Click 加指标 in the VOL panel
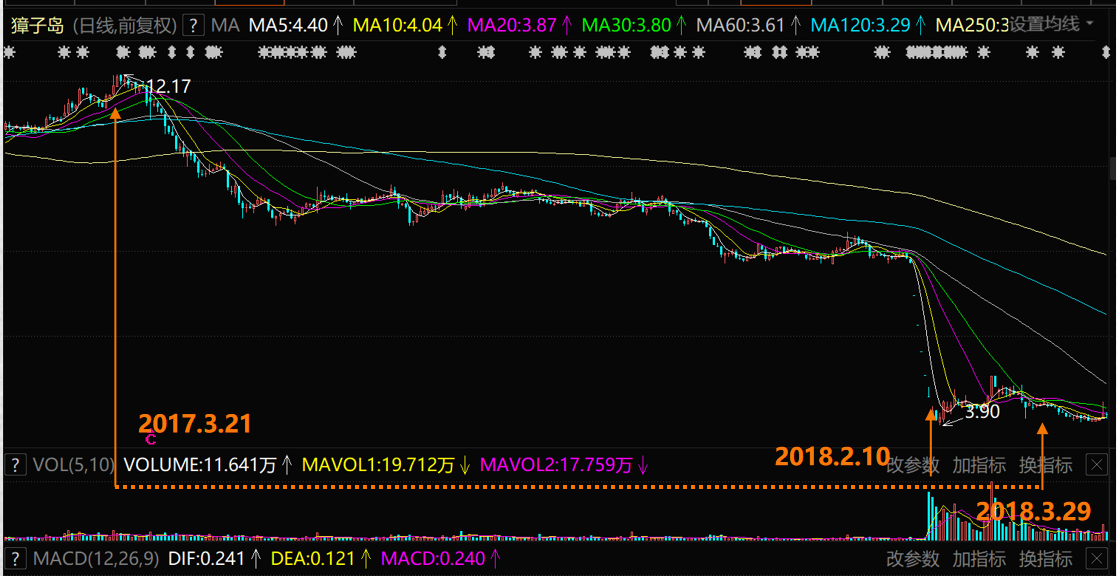1117x576 pixels. click(979, 465)
